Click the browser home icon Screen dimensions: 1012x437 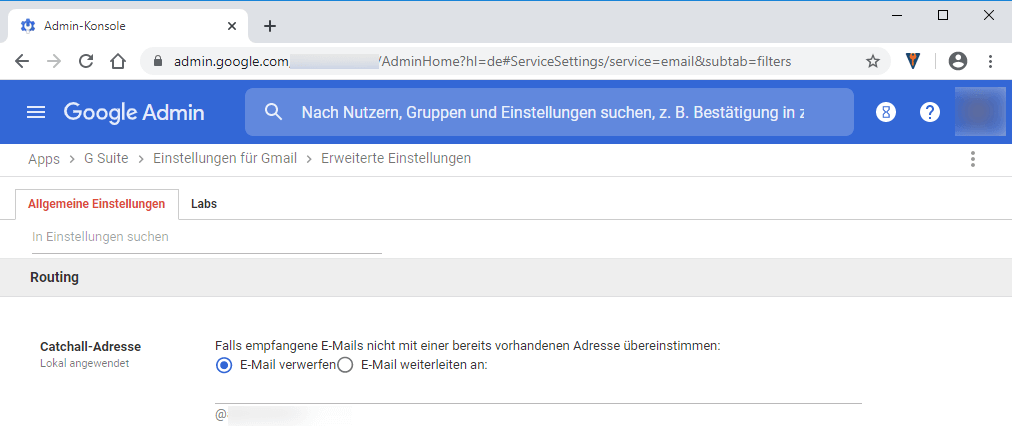point(117,61)
